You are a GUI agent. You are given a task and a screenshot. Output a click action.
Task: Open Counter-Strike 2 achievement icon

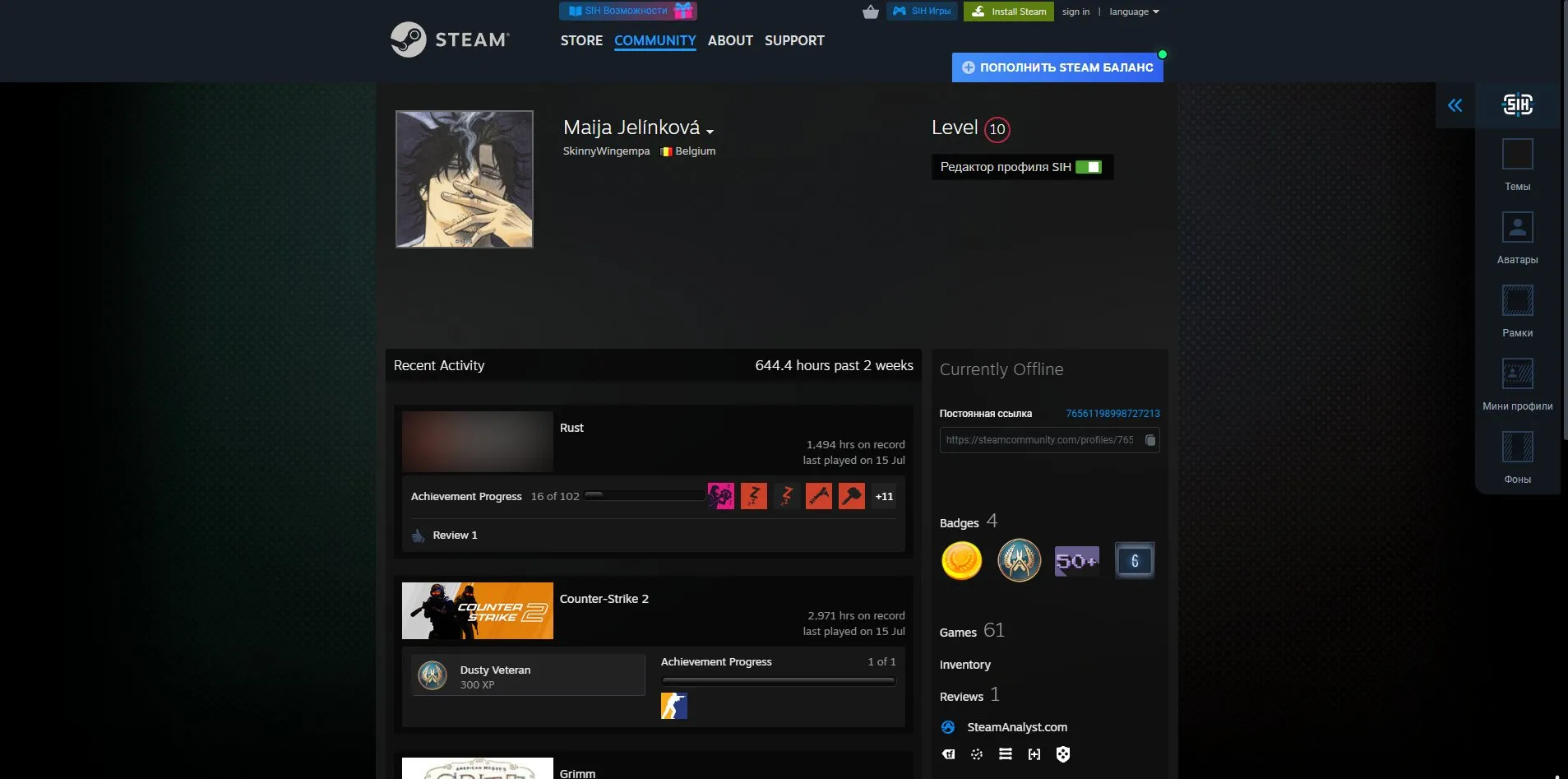[674, 706]
